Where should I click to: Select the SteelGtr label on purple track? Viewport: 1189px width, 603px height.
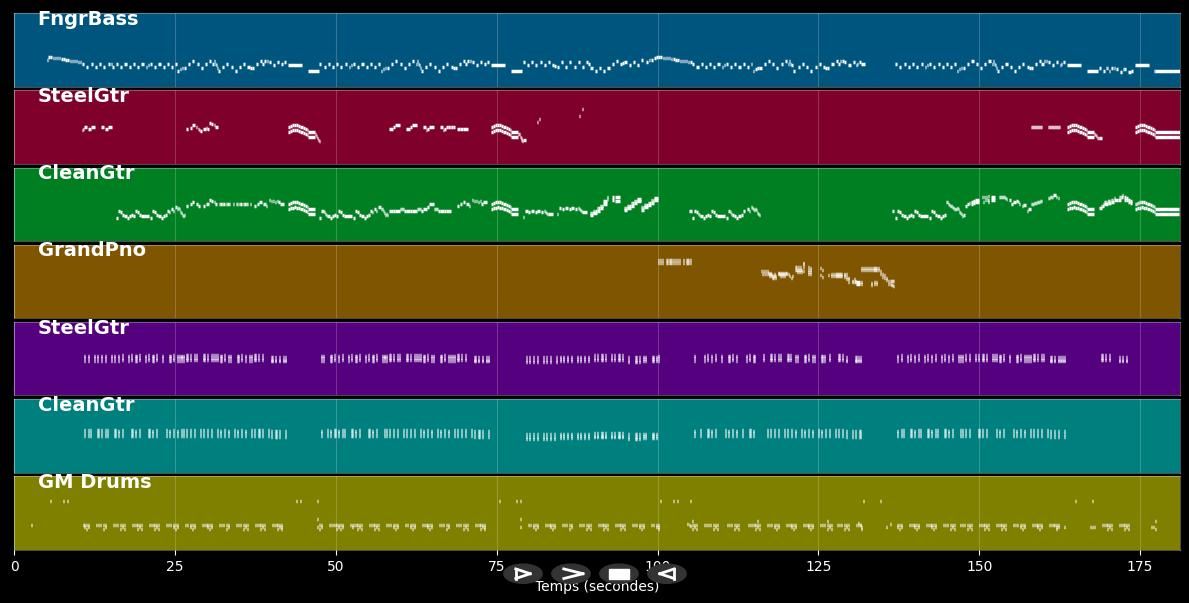(83, 328)
